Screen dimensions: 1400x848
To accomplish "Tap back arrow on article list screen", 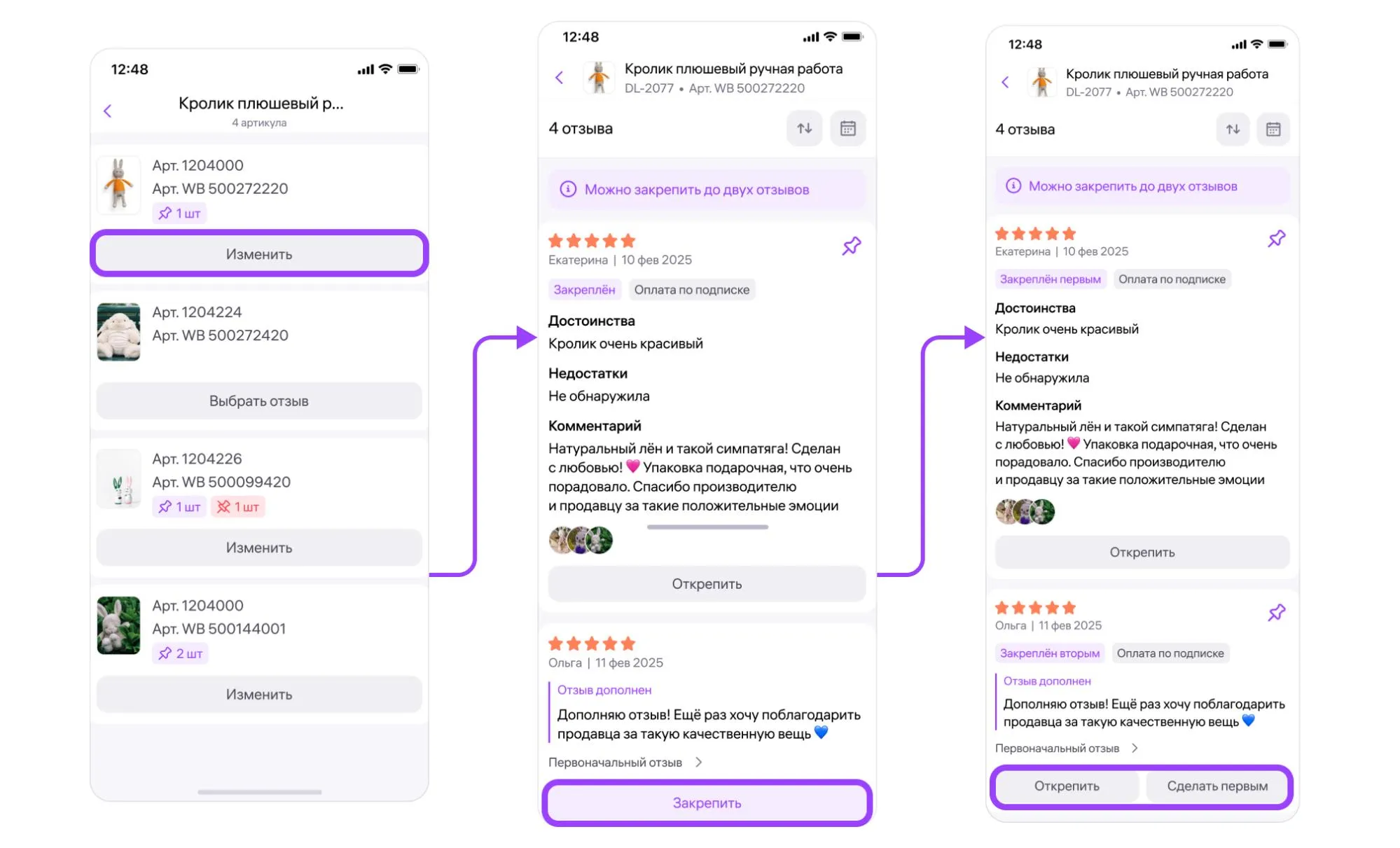I will coord(108,111).
